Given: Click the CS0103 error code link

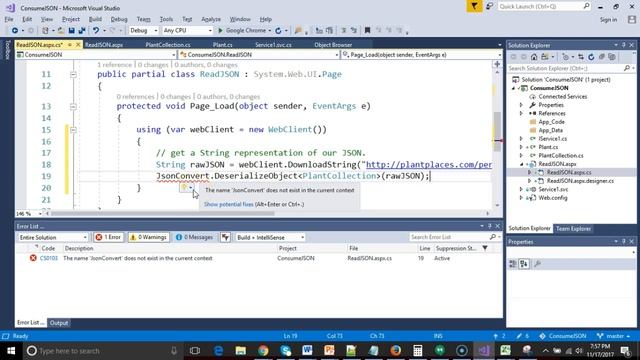Looking at the screenshot, I should [x=49, y=258].
